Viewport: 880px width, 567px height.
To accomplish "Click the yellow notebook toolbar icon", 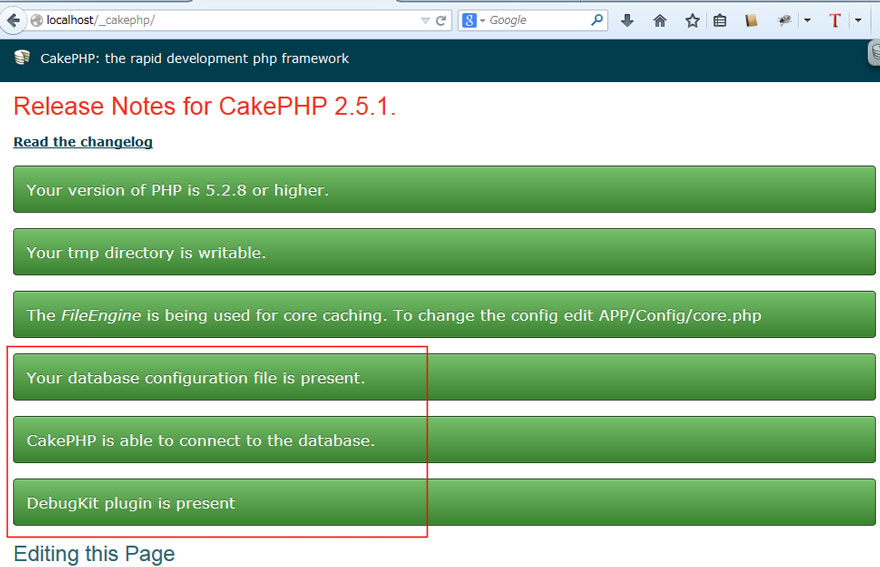I will (x=751, y=21).
